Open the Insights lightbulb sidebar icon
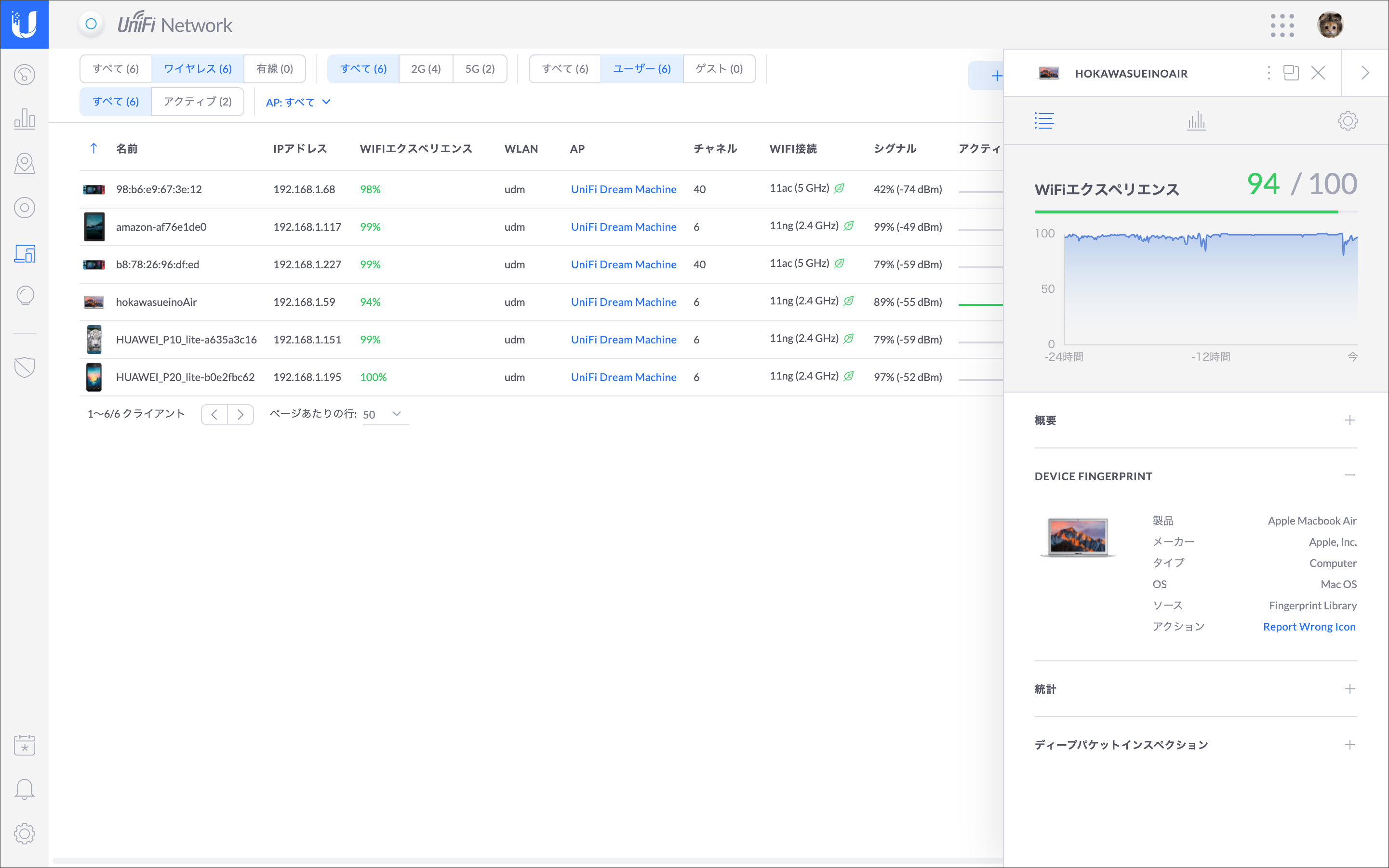The width and height of the screenshot is (1389, 868). 24,296
